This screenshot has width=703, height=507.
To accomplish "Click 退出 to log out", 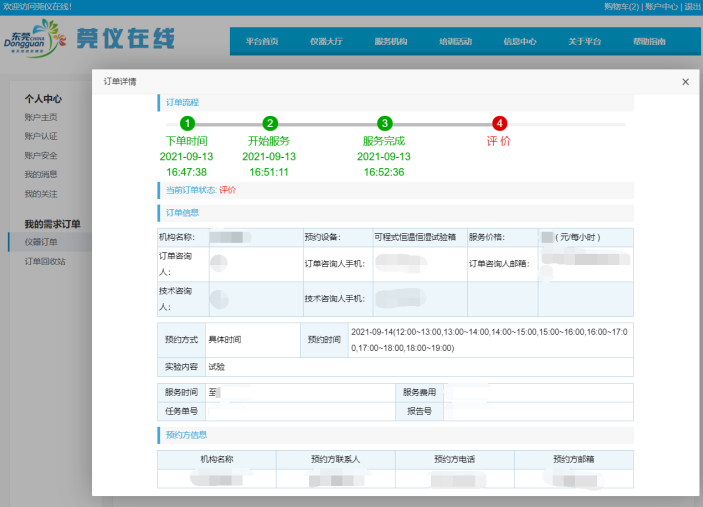I will (692, 7).
